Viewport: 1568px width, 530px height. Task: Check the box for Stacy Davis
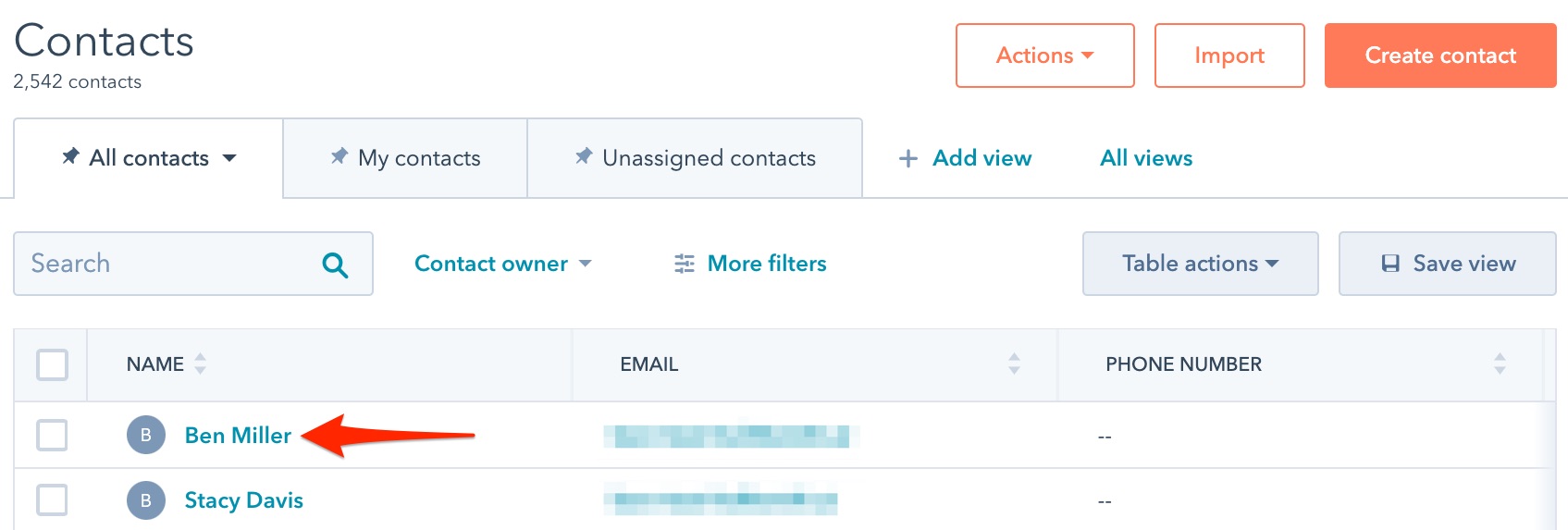click(x=52, y=500)
